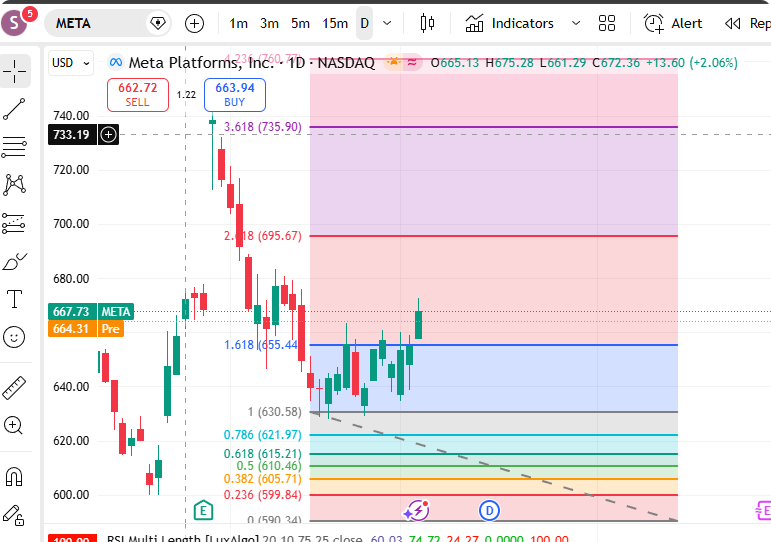The width and height of the screenshot is (771, 542).
Task: Toggle the lock drawings pencil icon
Action: pyautogui.click(x=14, y=515)
